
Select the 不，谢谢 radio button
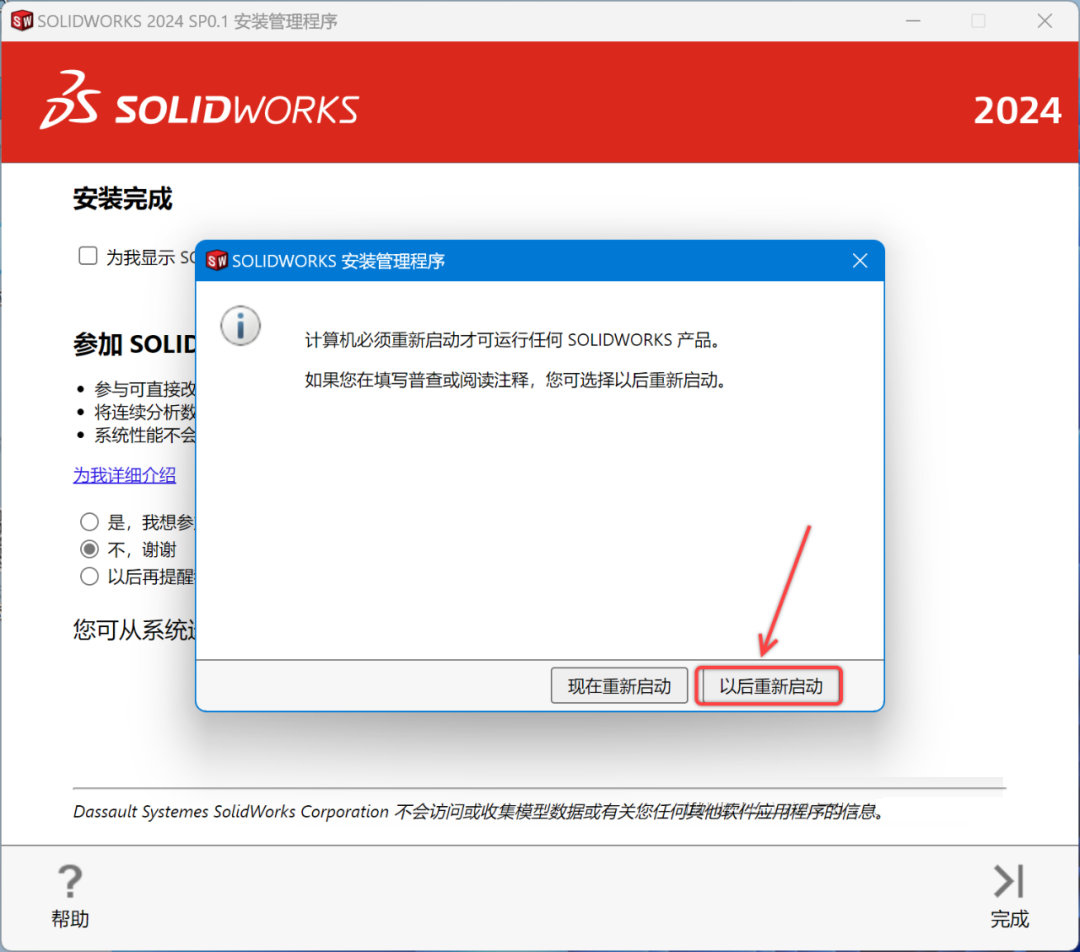coord(89,549)
